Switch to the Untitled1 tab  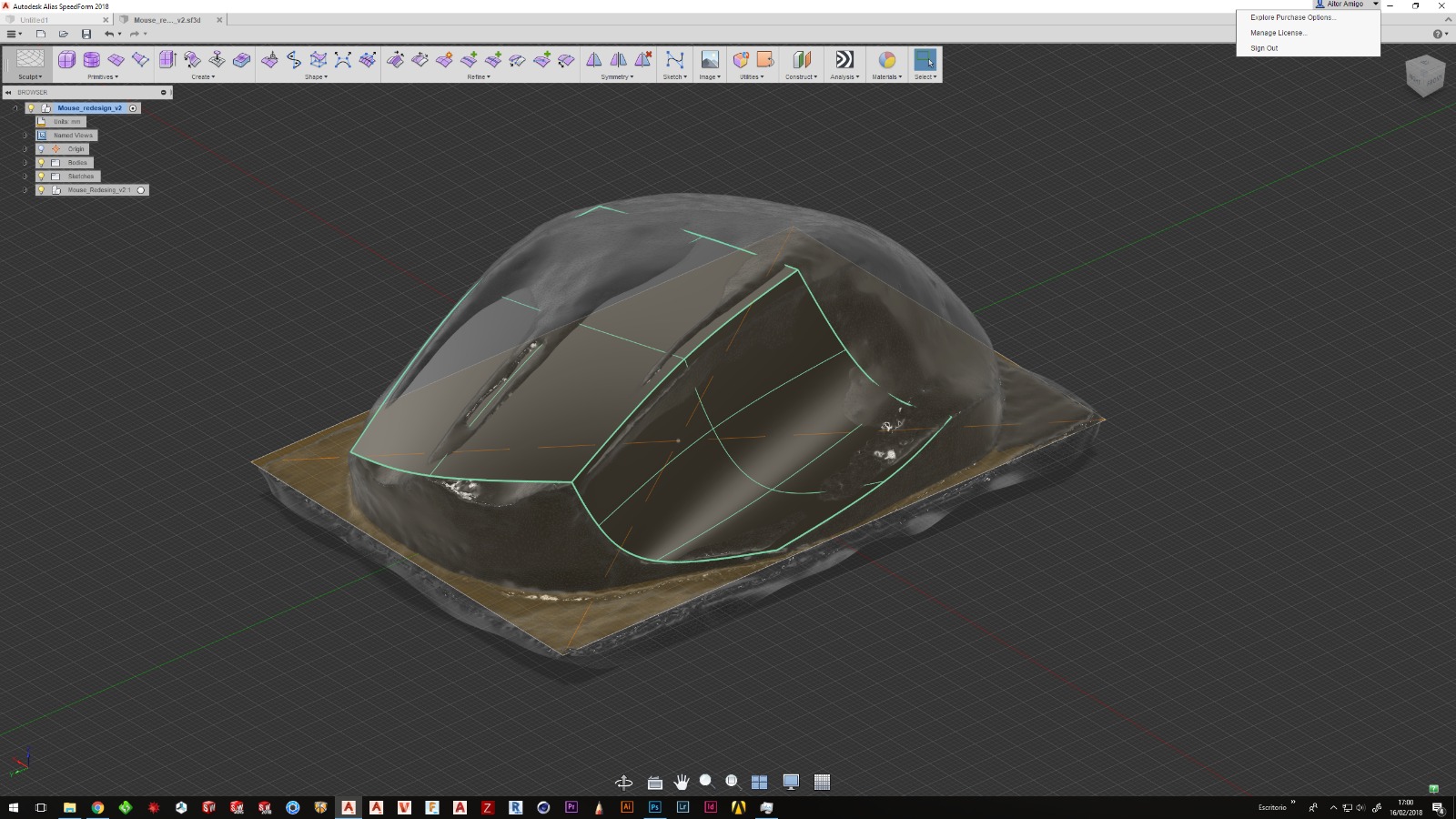[x=55, y=19]
